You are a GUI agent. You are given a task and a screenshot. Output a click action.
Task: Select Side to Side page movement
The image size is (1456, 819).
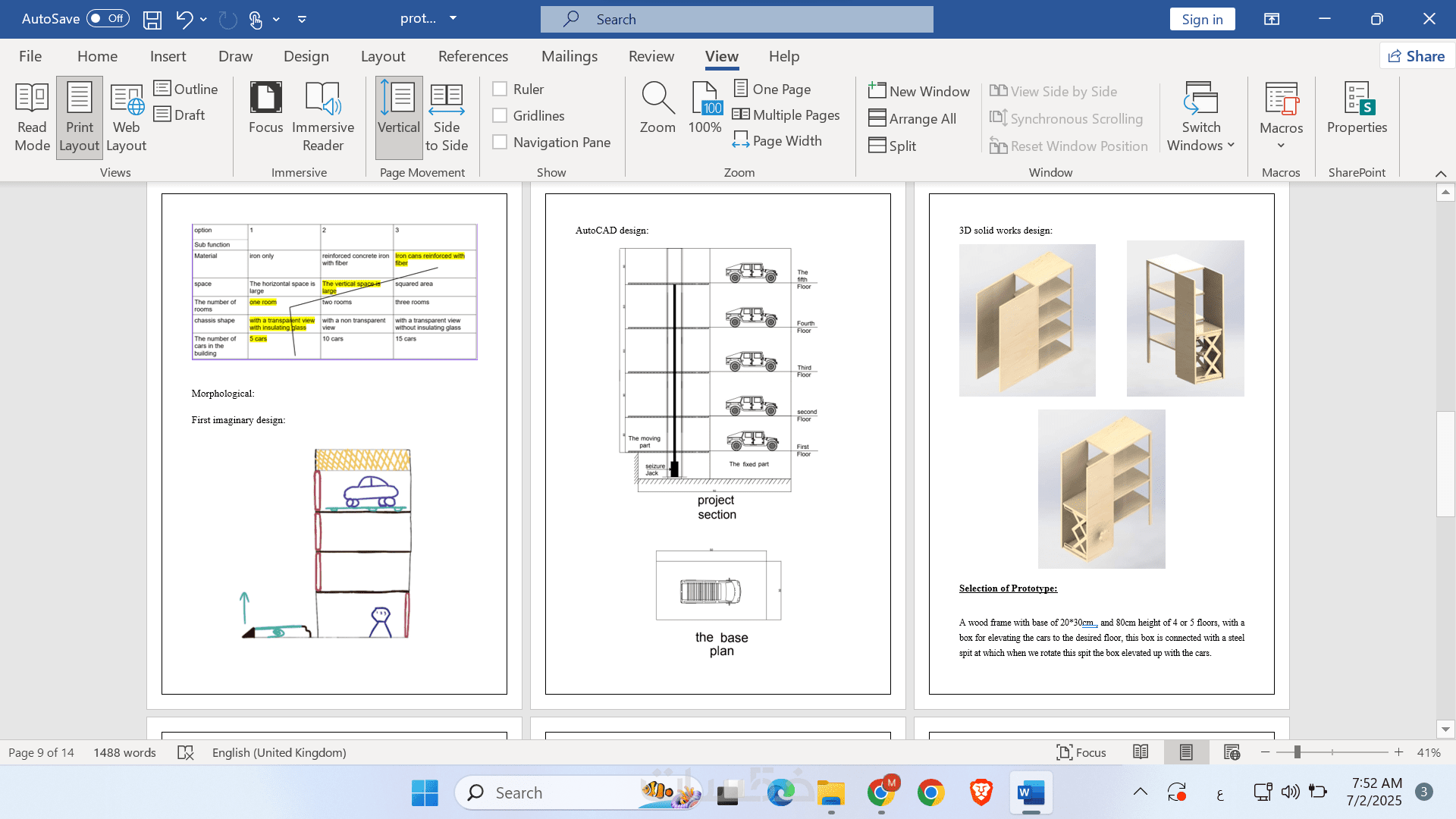click(446, 118)
